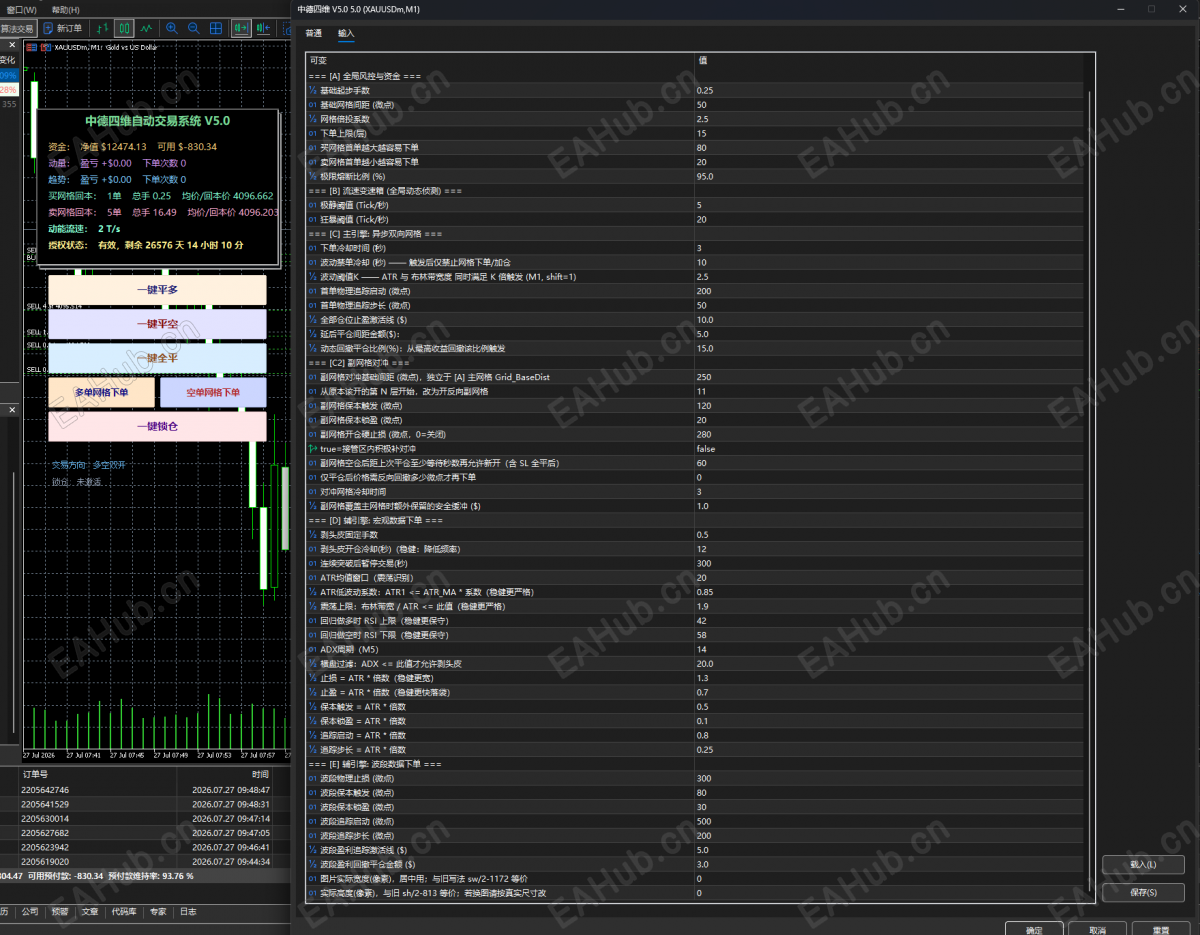This screenshot has height=935, width=1200.
Task: Toggle the chart shift icon
Action: click(x=265, y=28)
